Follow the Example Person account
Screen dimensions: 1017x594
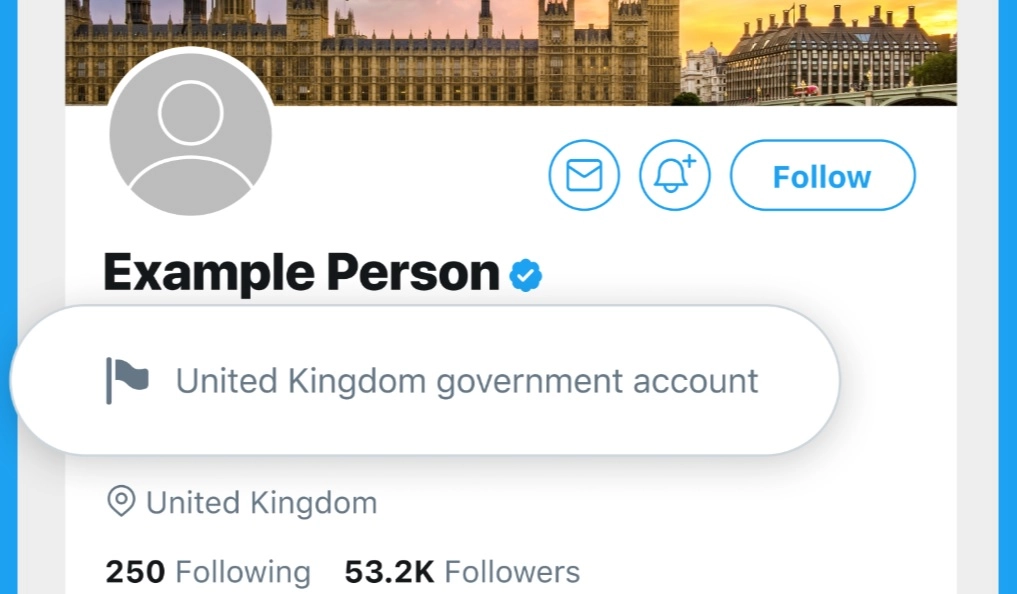(x=822, y=175)
